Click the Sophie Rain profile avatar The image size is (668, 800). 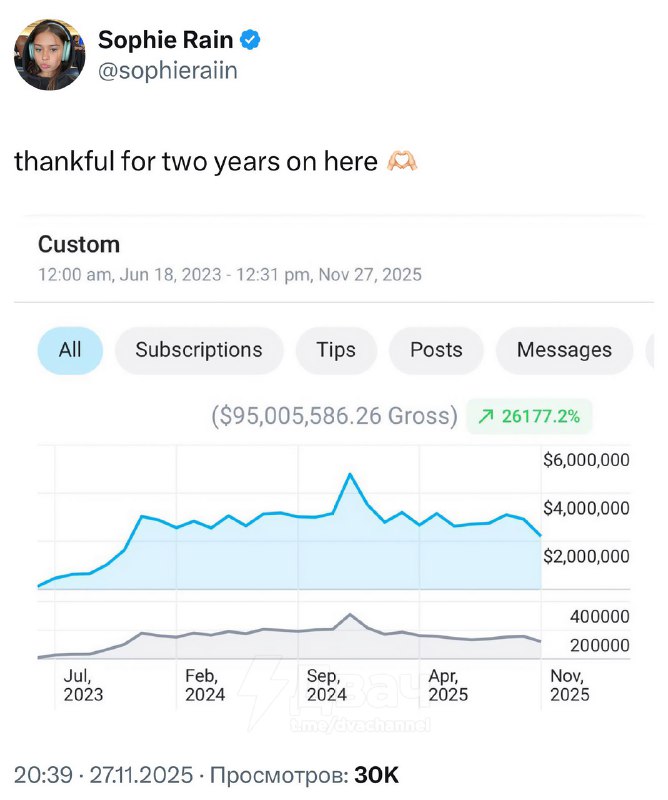tap(49, 54)
